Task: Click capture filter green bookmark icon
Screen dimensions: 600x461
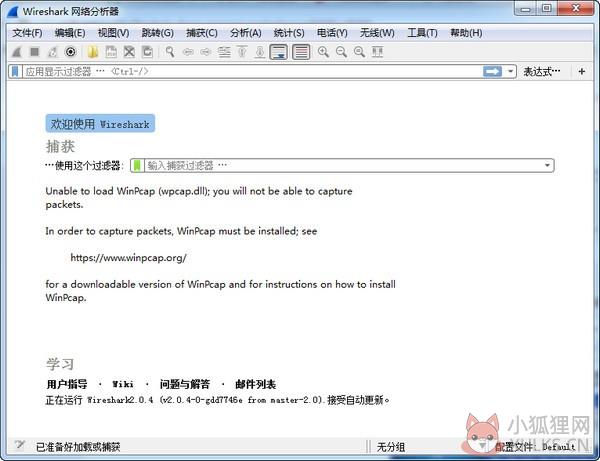Action: [x=137, y=165]
